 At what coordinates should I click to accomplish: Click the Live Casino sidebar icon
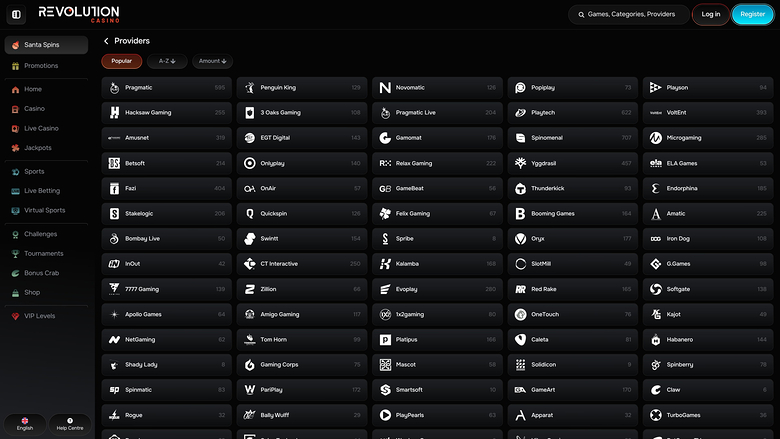[x=15, y=128]
